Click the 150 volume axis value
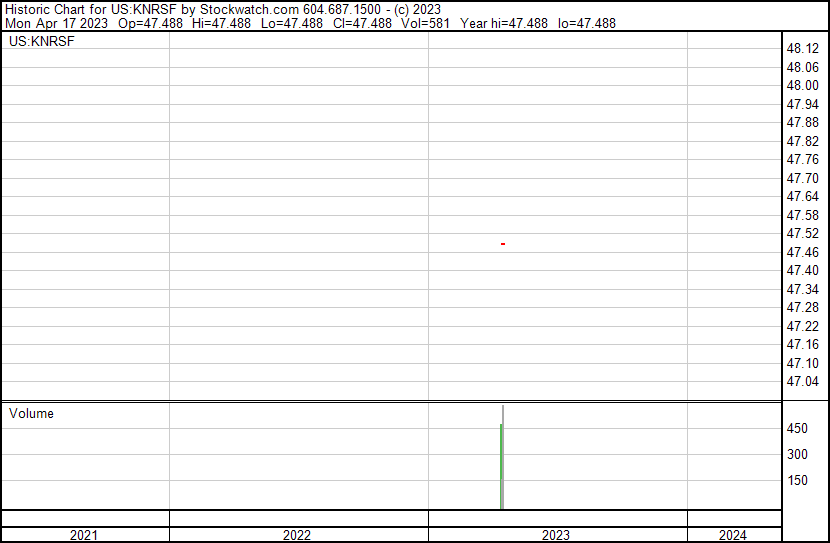Screen dimensions: 830x543 (x=797, y=480)
